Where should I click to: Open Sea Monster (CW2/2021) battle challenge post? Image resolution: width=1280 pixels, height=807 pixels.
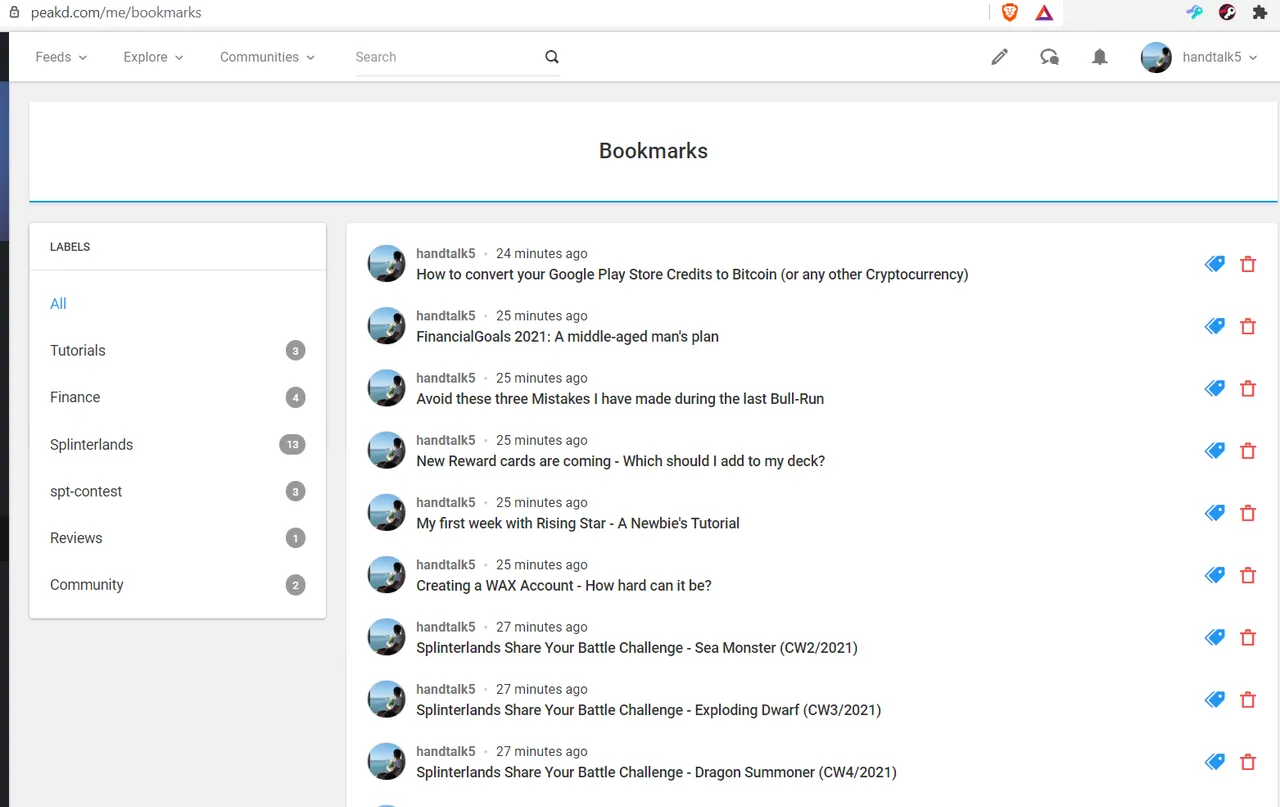coord(637,647)
